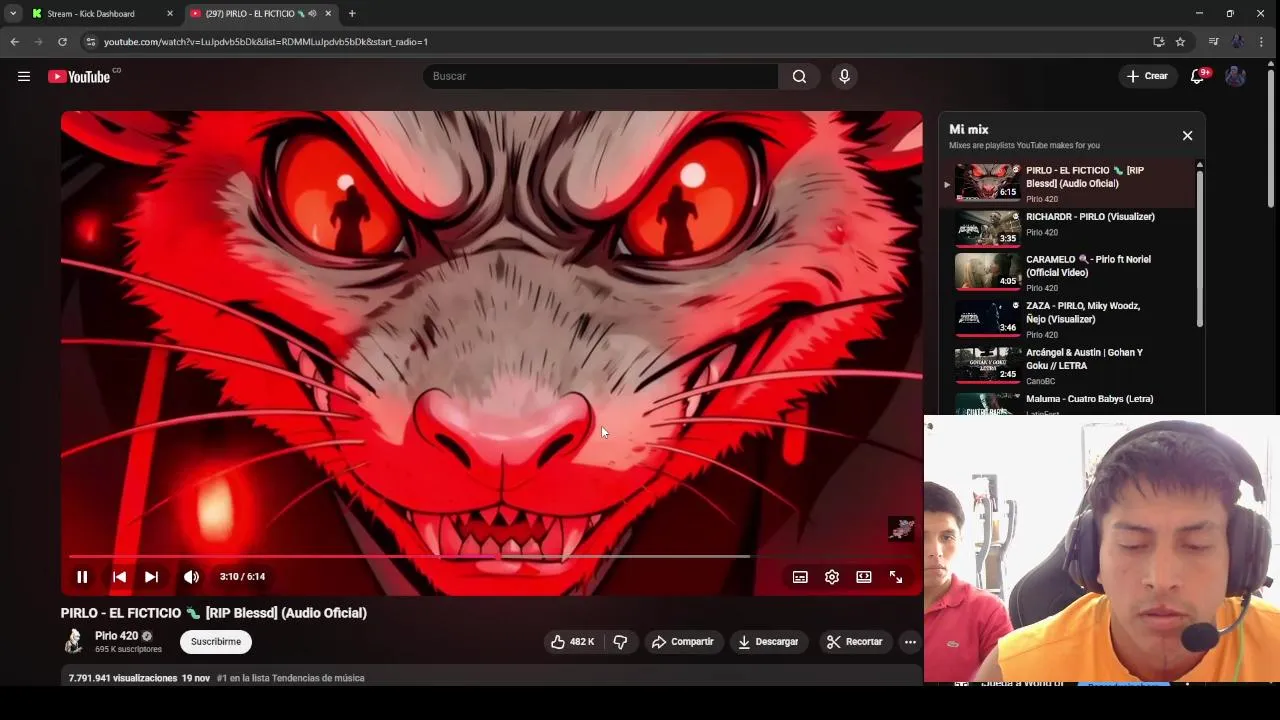The image size is (1280, 720).
Task: View site information icon in address bar
Action: (91, 42)
